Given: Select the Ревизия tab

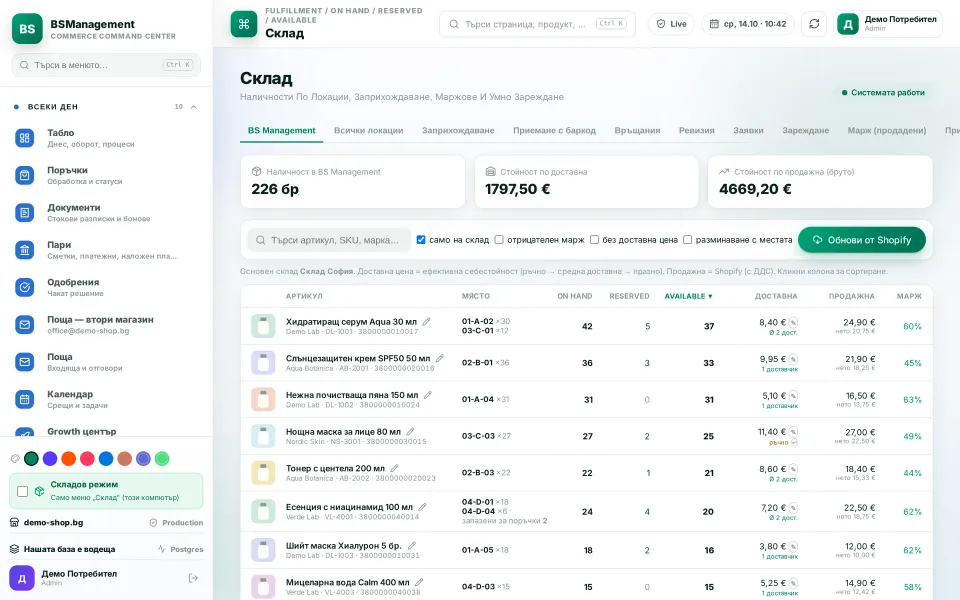Looking at the screenshot, I should click(696, 130).
